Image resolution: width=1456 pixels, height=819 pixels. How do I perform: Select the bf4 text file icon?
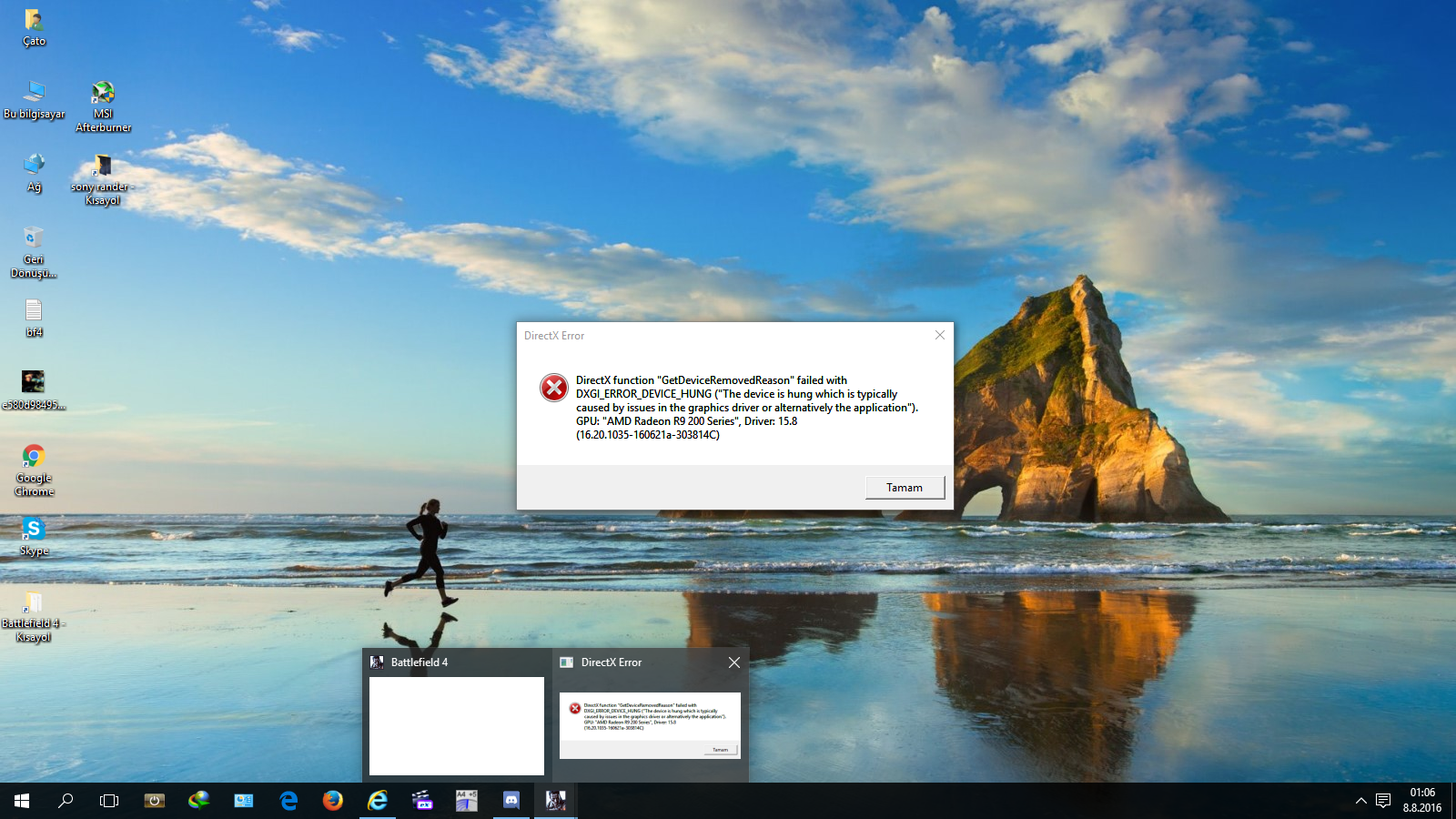[34, 318]
